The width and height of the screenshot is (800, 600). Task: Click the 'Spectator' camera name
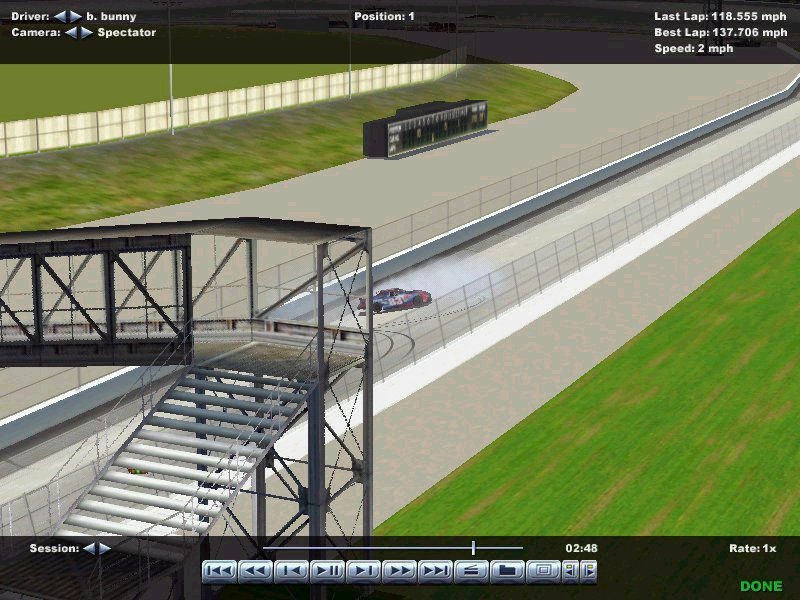tap(127, 33)
